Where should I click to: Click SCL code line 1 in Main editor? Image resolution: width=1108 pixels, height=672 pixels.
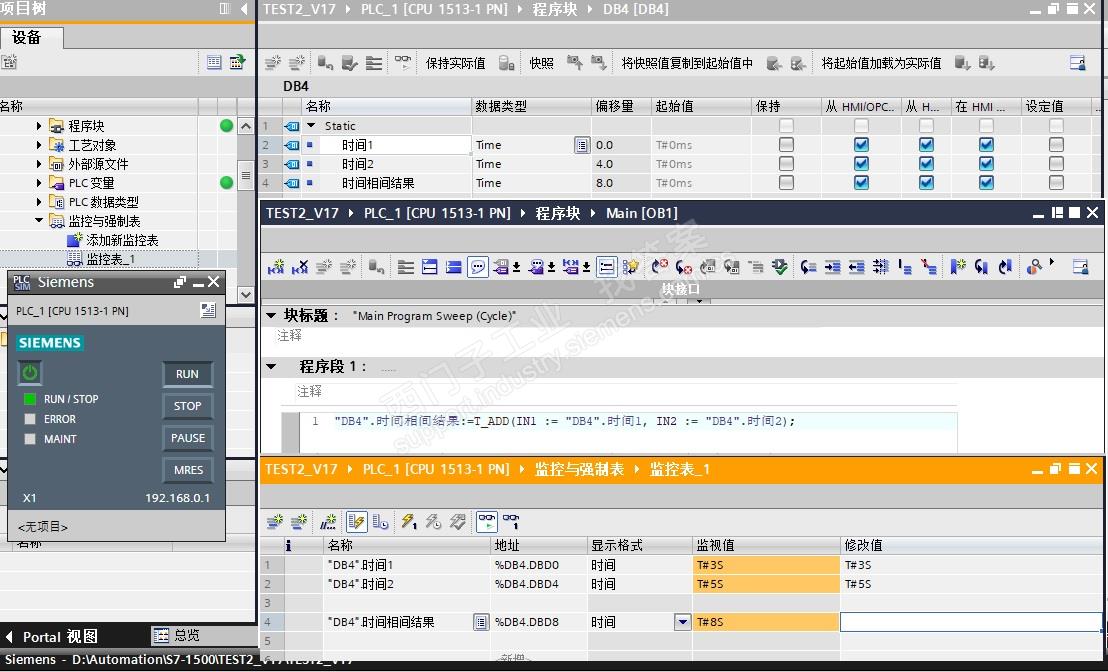click(x=564, y=421)
